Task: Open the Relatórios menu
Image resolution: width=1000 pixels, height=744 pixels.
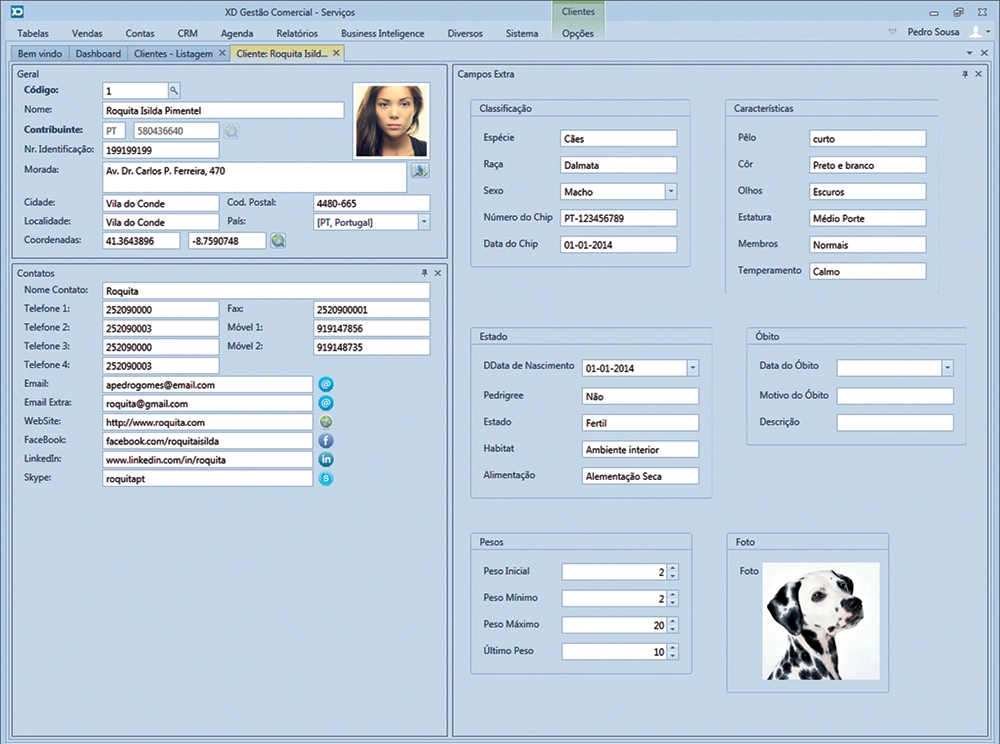Action: pyautogui.click(x=297, y=33)
